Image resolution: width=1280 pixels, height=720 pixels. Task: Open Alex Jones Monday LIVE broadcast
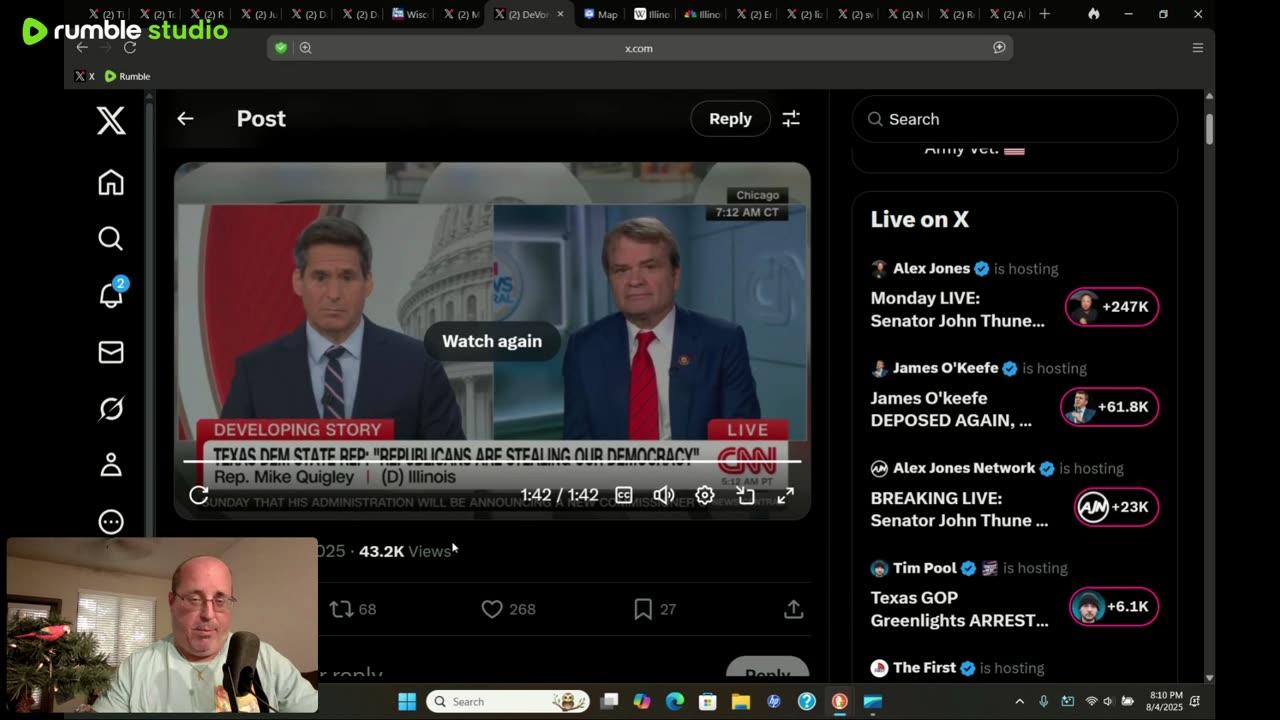(957, 309)
